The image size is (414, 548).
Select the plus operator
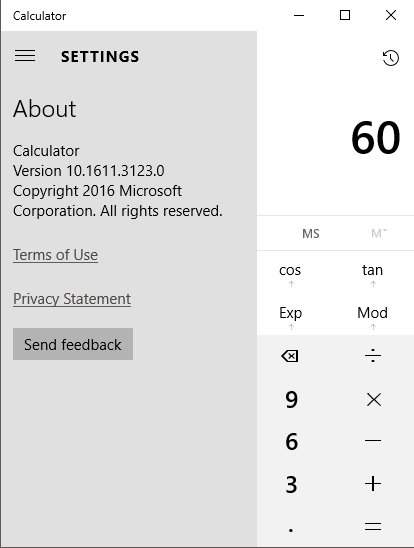pyautogui.click(x=373, y=484)
